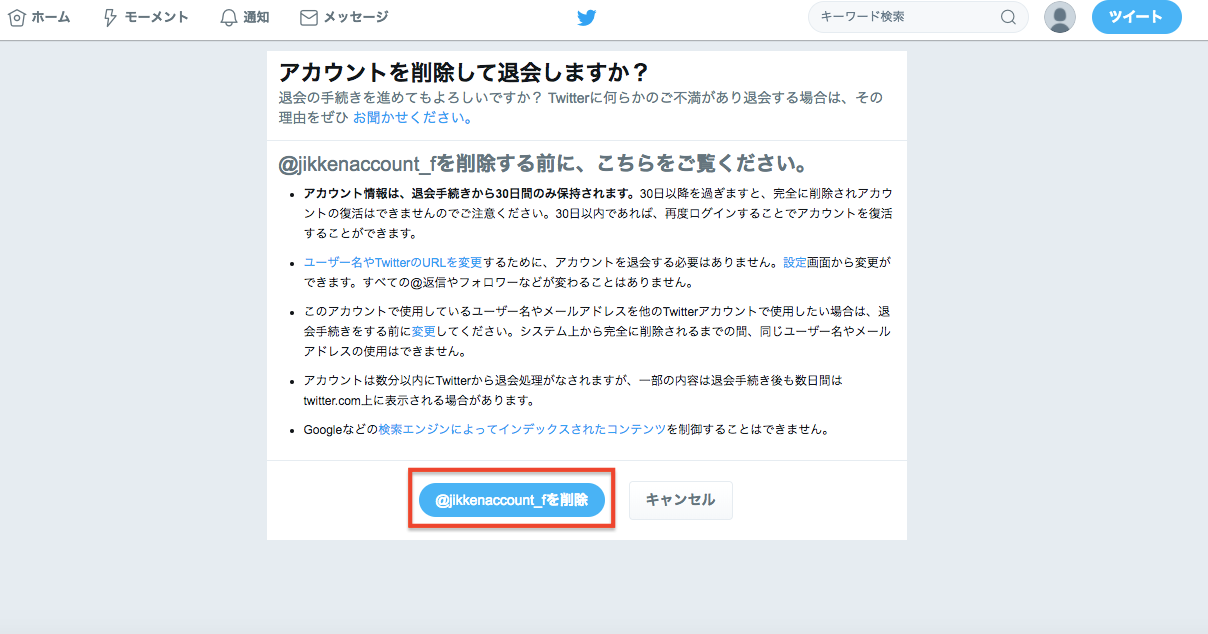Click the bold text アカウント情報は、退会手続きから30日間のみ保持されます。

(x=469, y=193)
